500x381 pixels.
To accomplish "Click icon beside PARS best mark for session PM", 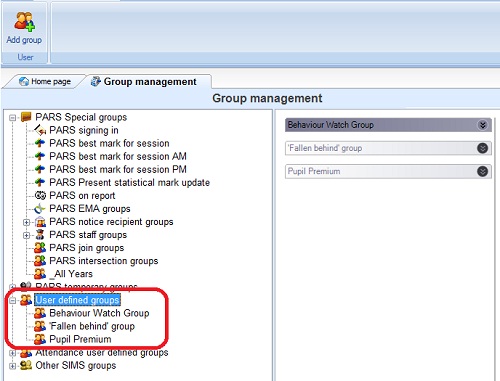I will click(x=40, y=169).
